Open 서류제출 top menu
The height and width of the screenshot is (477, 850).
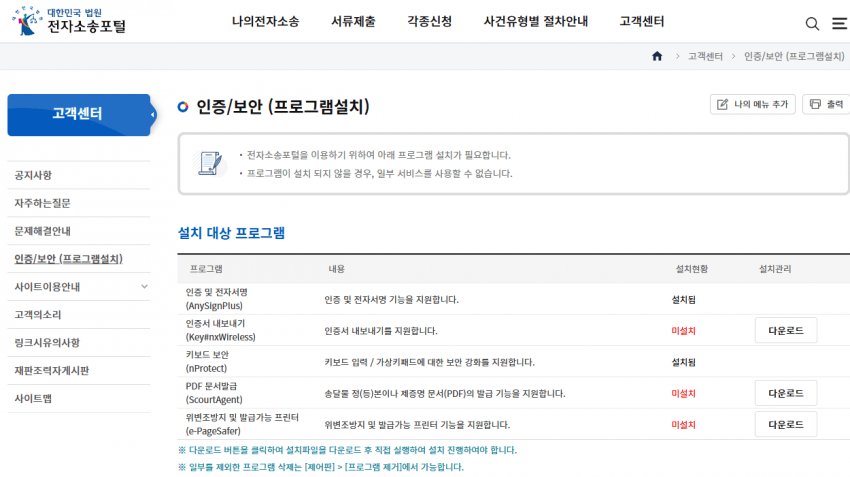[x=353, y=21]
